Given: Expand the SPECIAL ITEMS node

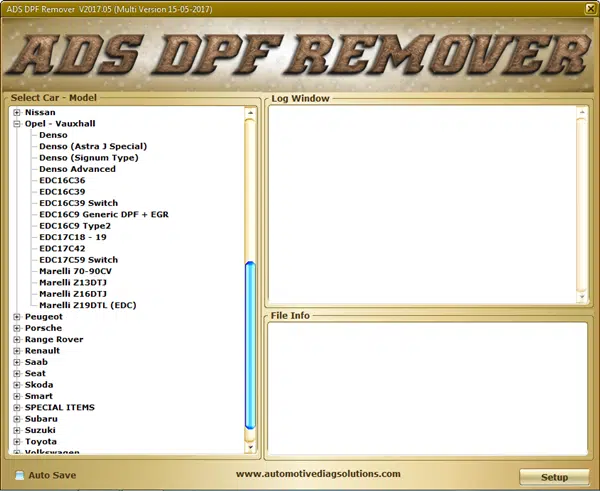Looking at the screenshot, I should (x=17, y=407).
